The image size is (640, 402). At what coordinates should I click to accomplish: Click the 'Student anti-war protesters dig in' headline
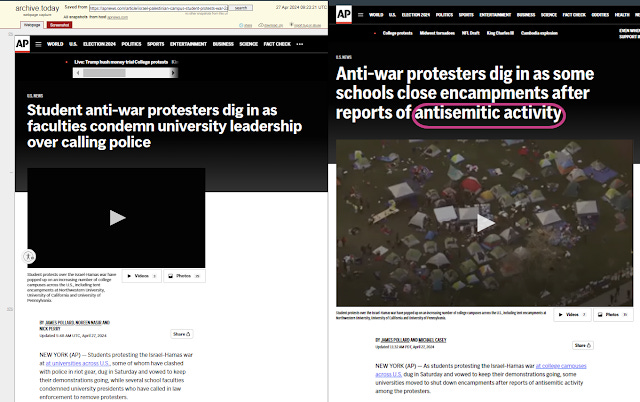164,126
